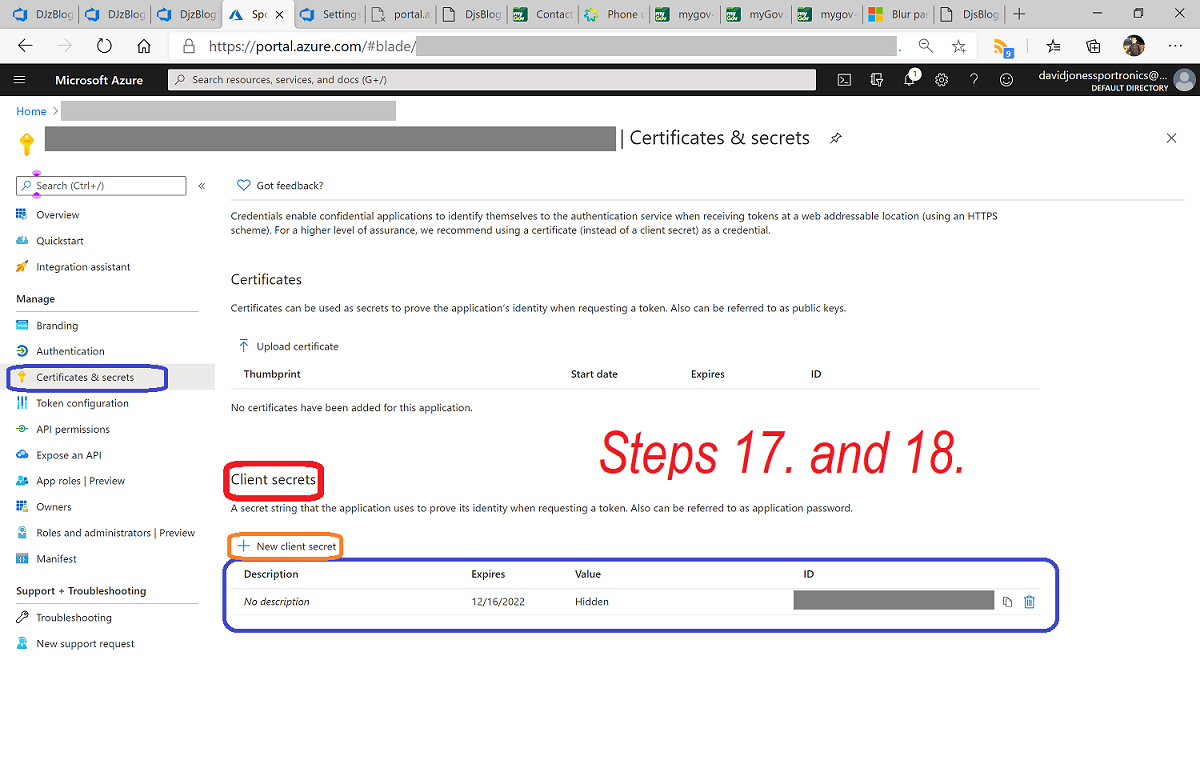Open portal settings gear icon
Image resolution: width=1200 pixels, height=764 pixels.
click(x=941, y=80)
